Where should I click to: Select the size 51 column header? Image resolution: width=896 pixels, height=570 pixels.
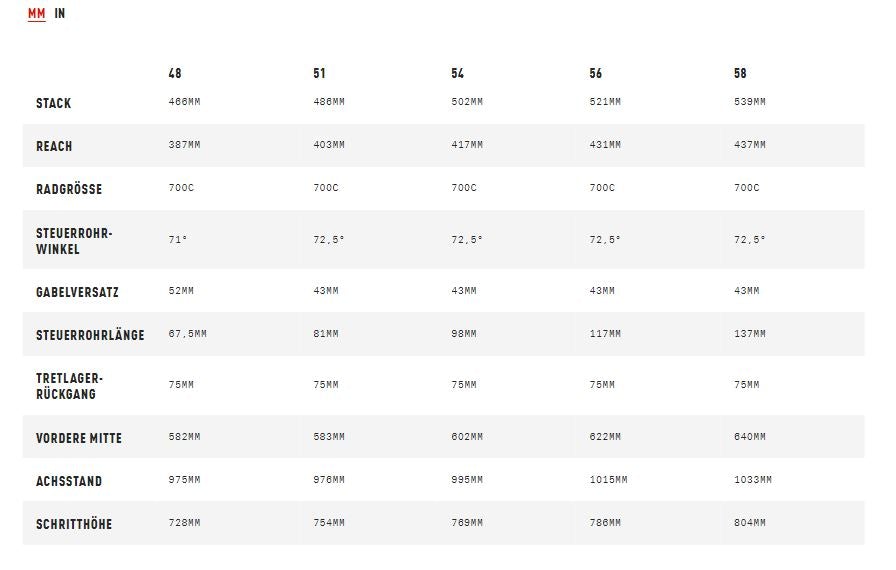(x=319, y=73)
